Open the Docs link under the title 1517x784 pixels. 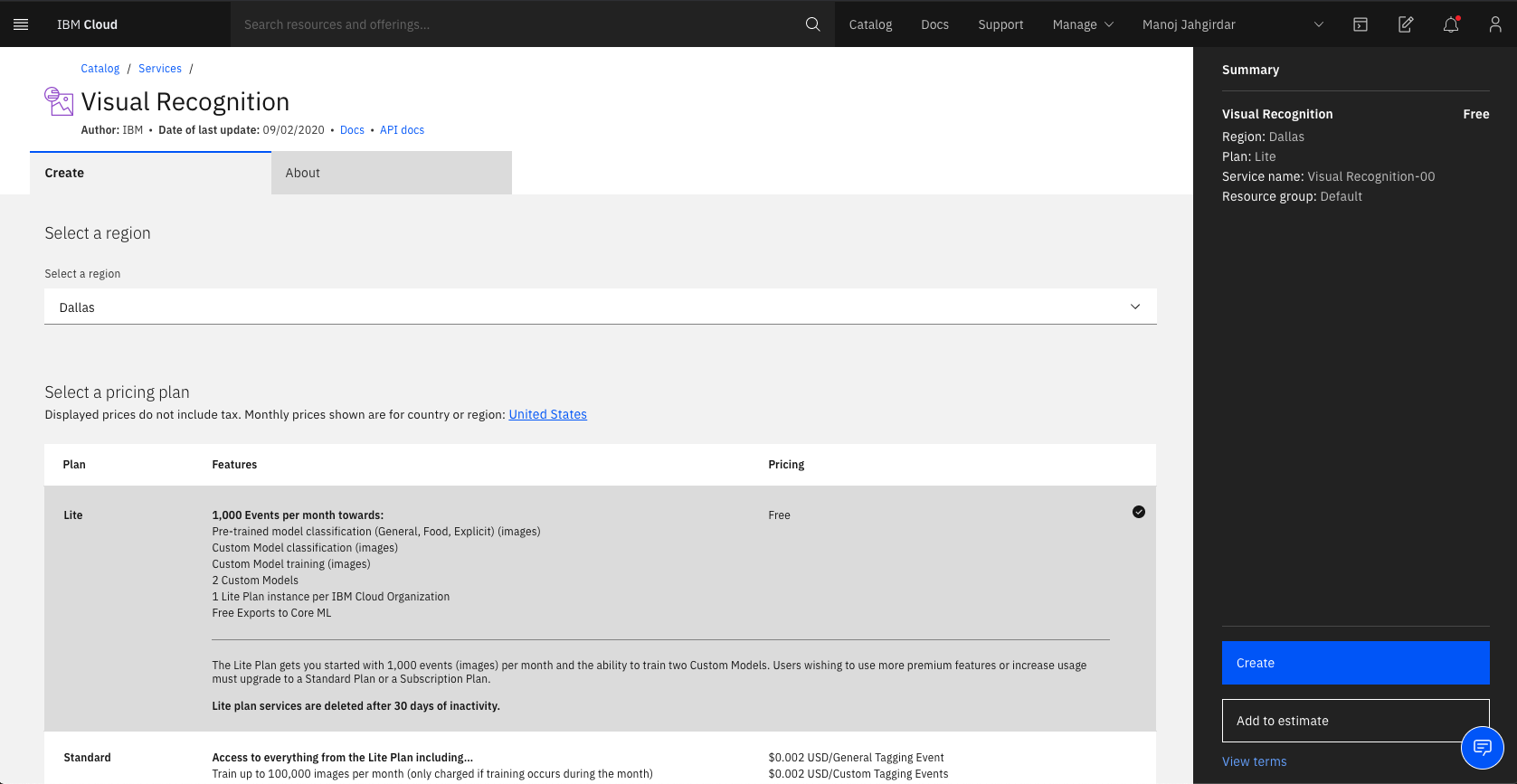[x=352, y=130]
